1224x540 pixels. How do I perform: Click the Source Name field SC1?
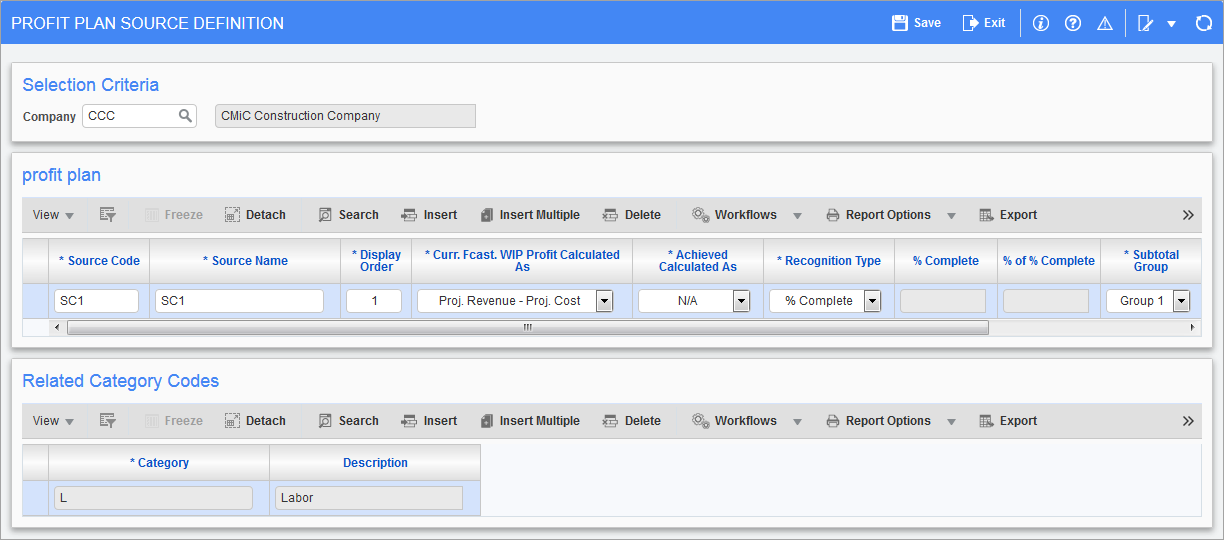[x=239, y=301]
